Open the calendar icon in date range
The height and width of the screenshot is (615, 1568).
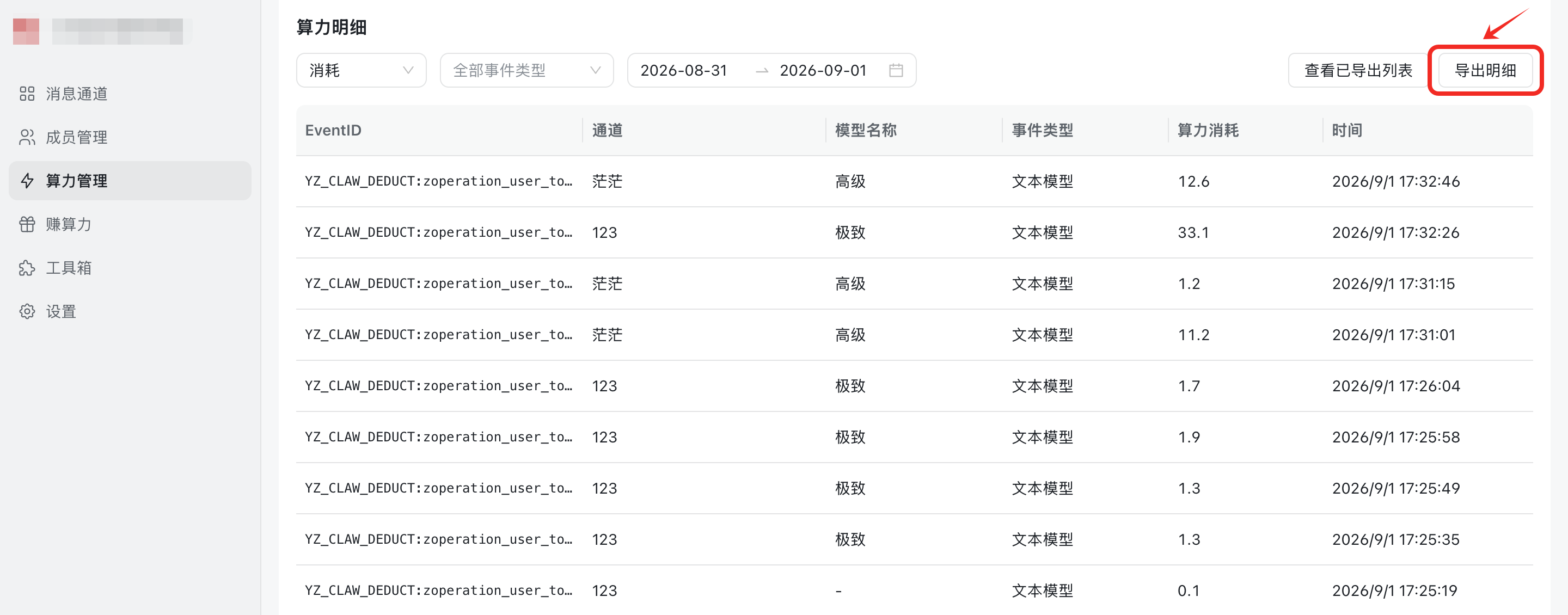(896, 71)
